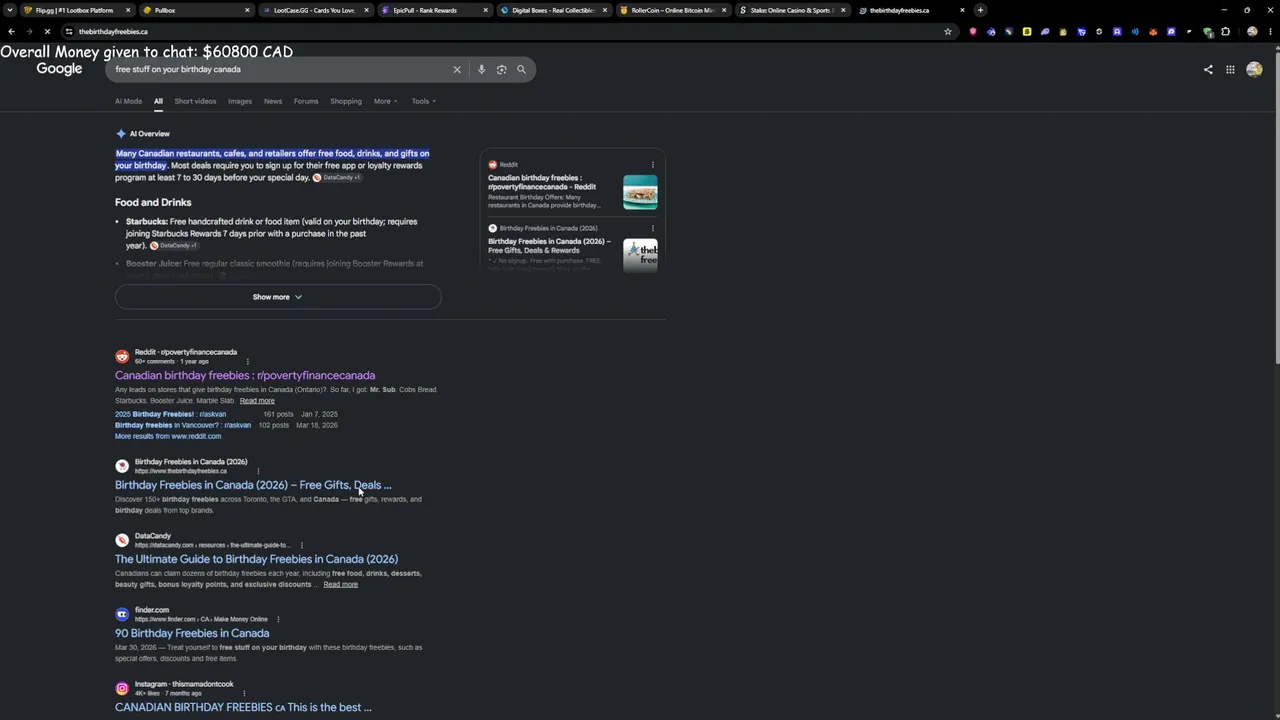Open more options for finder.com result

278,619
